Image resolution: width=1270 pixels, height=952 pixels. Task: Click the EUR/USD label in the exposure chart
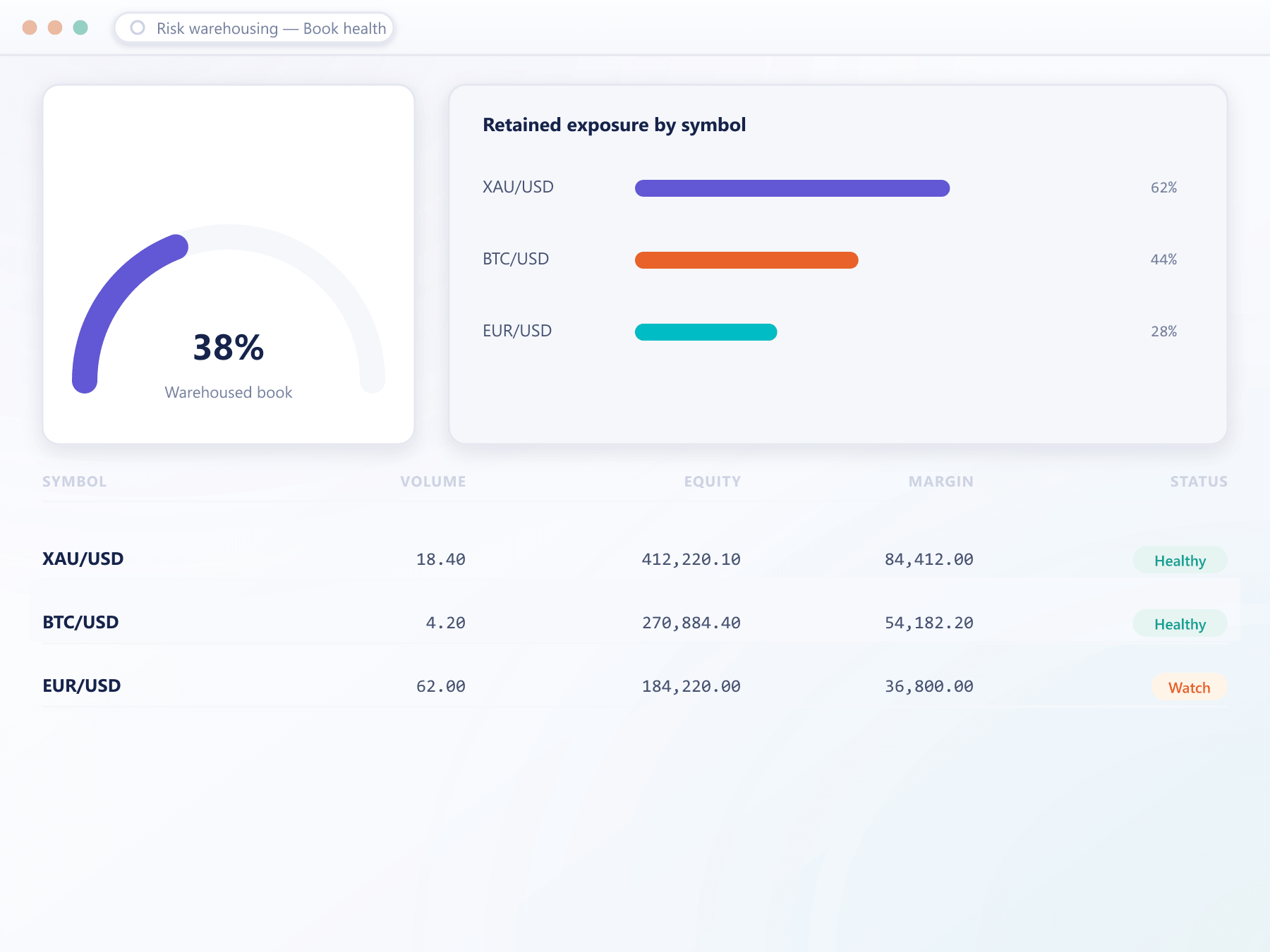point(517,331)
